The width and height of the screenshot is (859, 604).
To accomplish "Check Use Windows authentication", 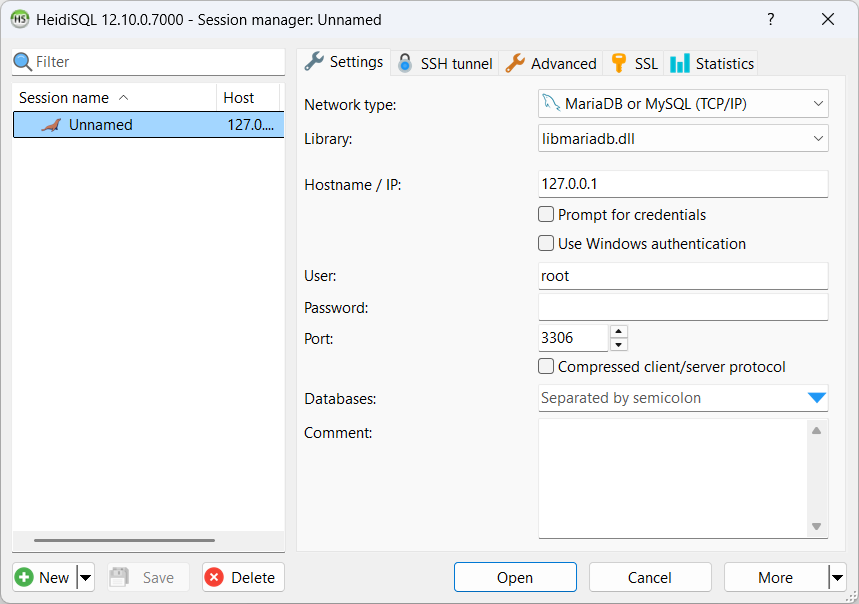I will pos(546,243).
